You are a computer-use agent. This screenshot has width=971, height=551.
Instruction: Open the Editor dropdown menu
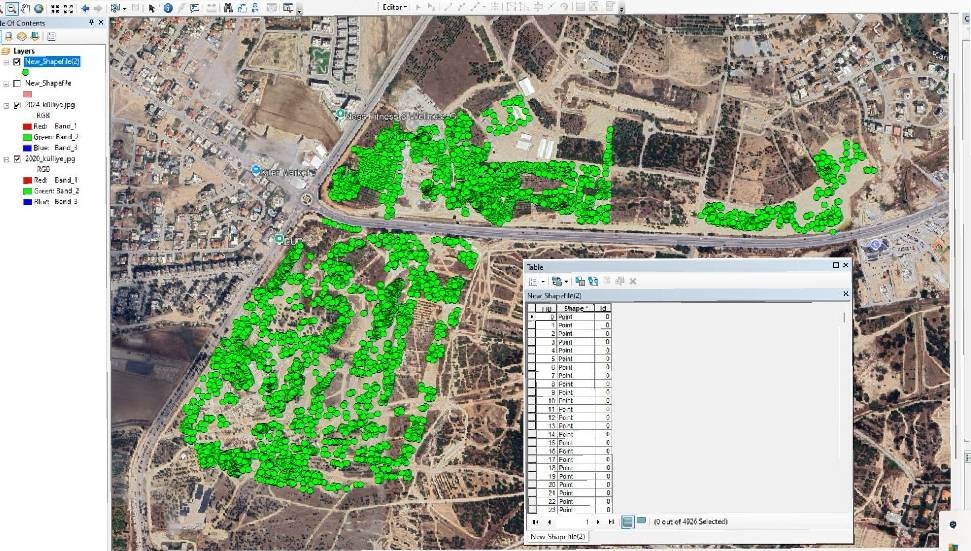[395, 7]
